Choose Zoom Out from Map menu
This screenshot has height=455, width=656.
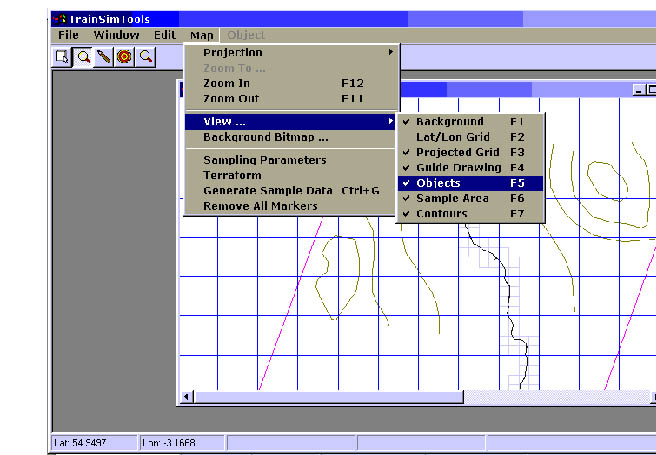point(292,99)
